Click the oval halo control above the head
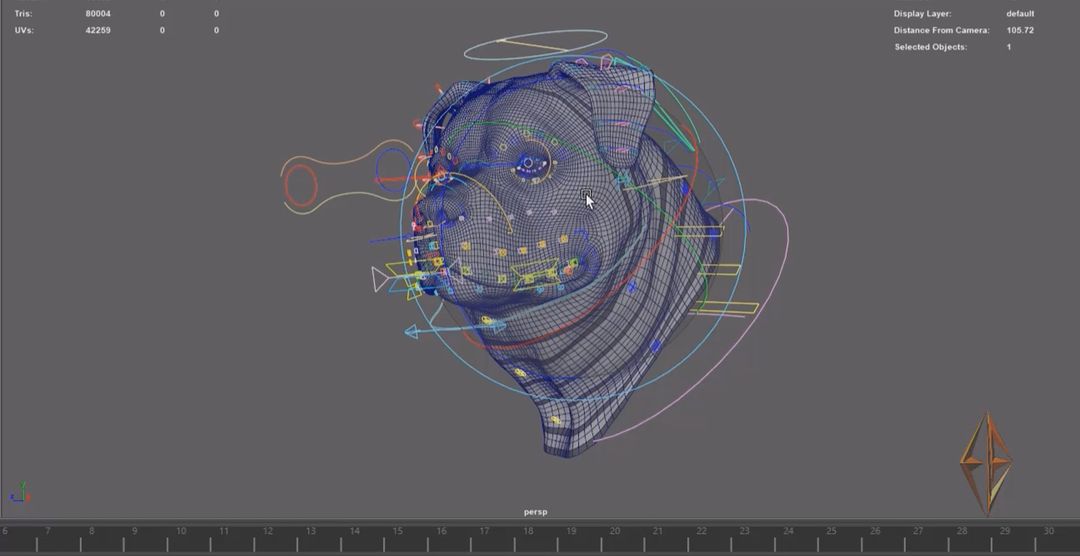Screen dimensions: 1080x556 [537, 41]
